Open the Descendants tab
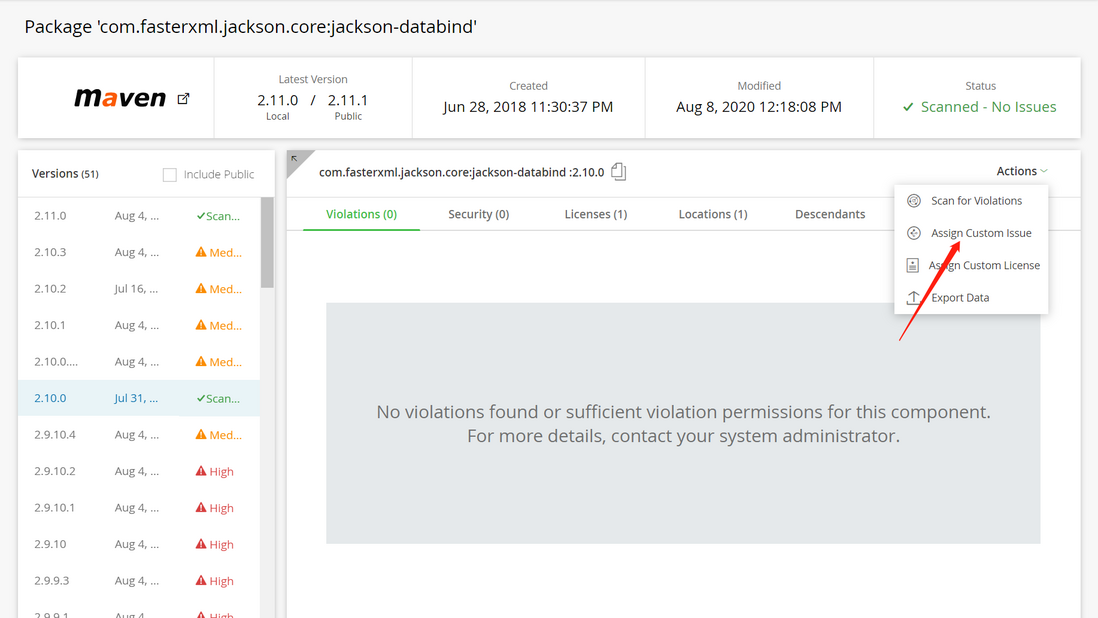Viewport: 1098px width, 618px height. point(830,214)
